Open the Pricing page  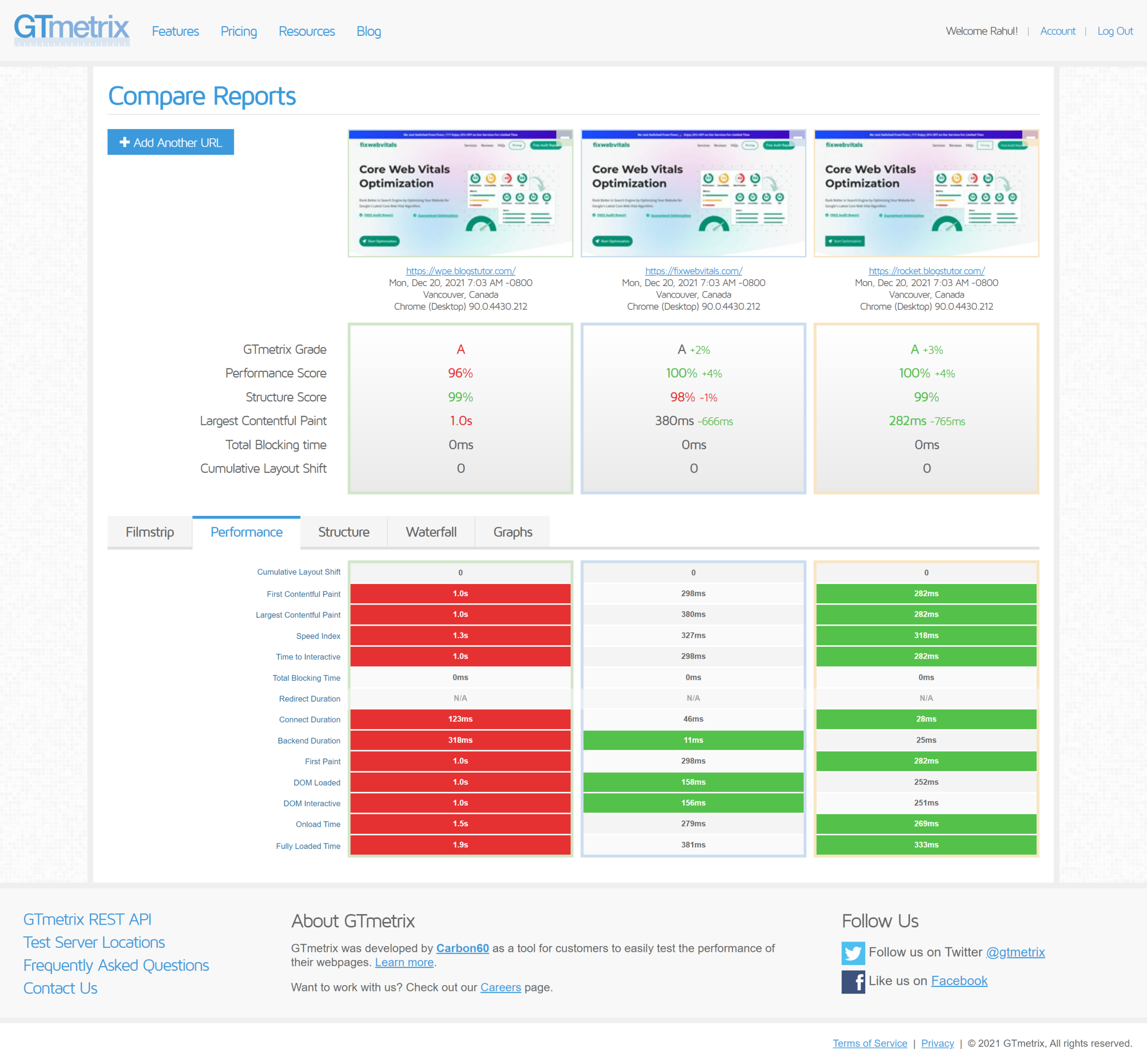(x=239, y=31)
